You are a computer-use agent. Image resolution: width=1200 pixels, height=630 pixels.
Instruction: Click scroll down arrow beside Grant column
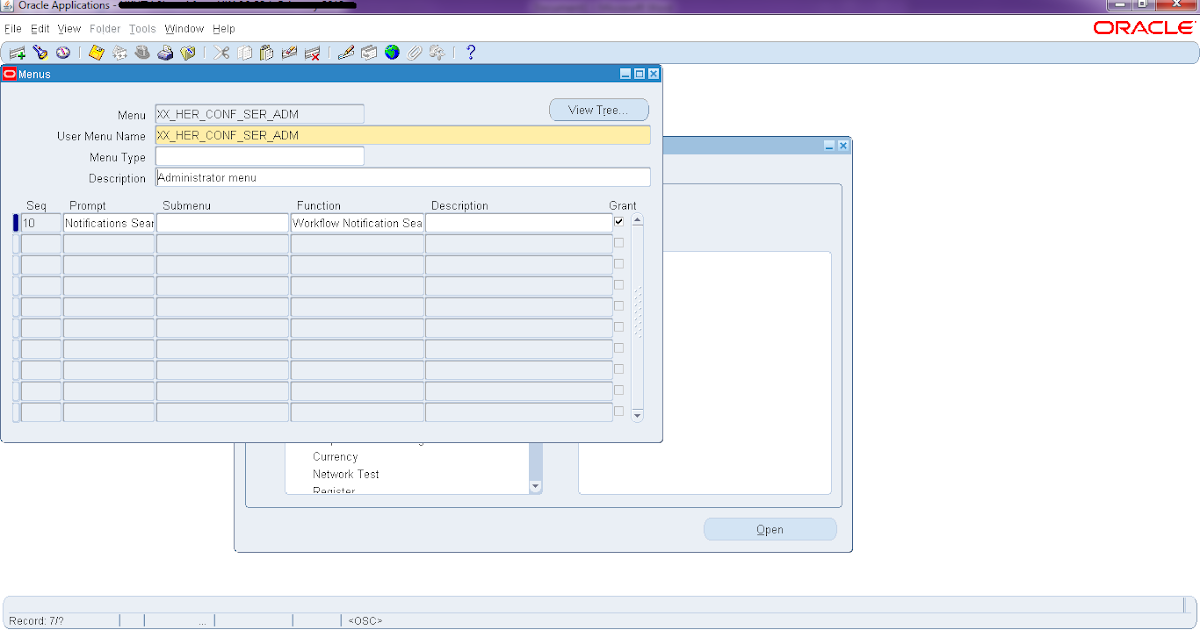coord(637,415)
